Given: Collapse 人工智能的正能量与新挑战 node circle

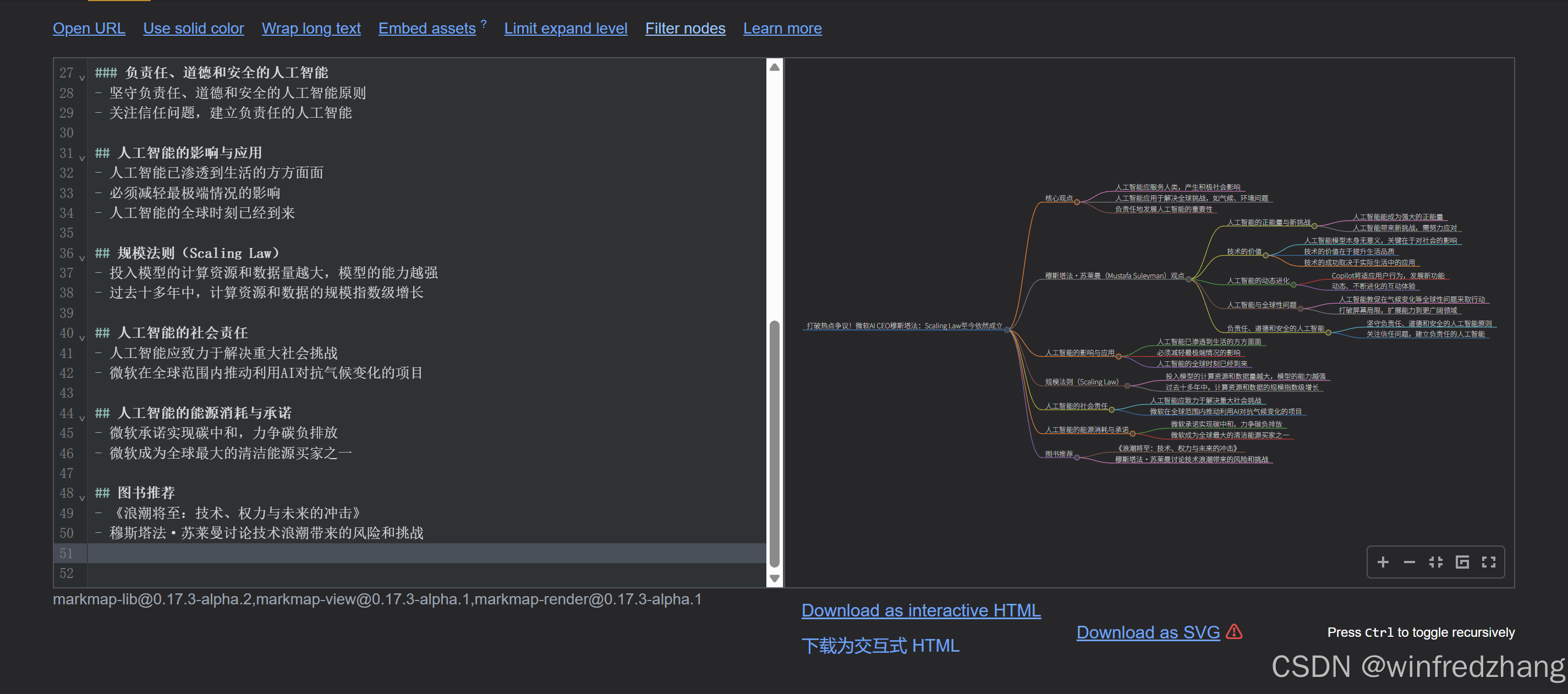Looking at the screenshot, I should tap(1315, 226).
